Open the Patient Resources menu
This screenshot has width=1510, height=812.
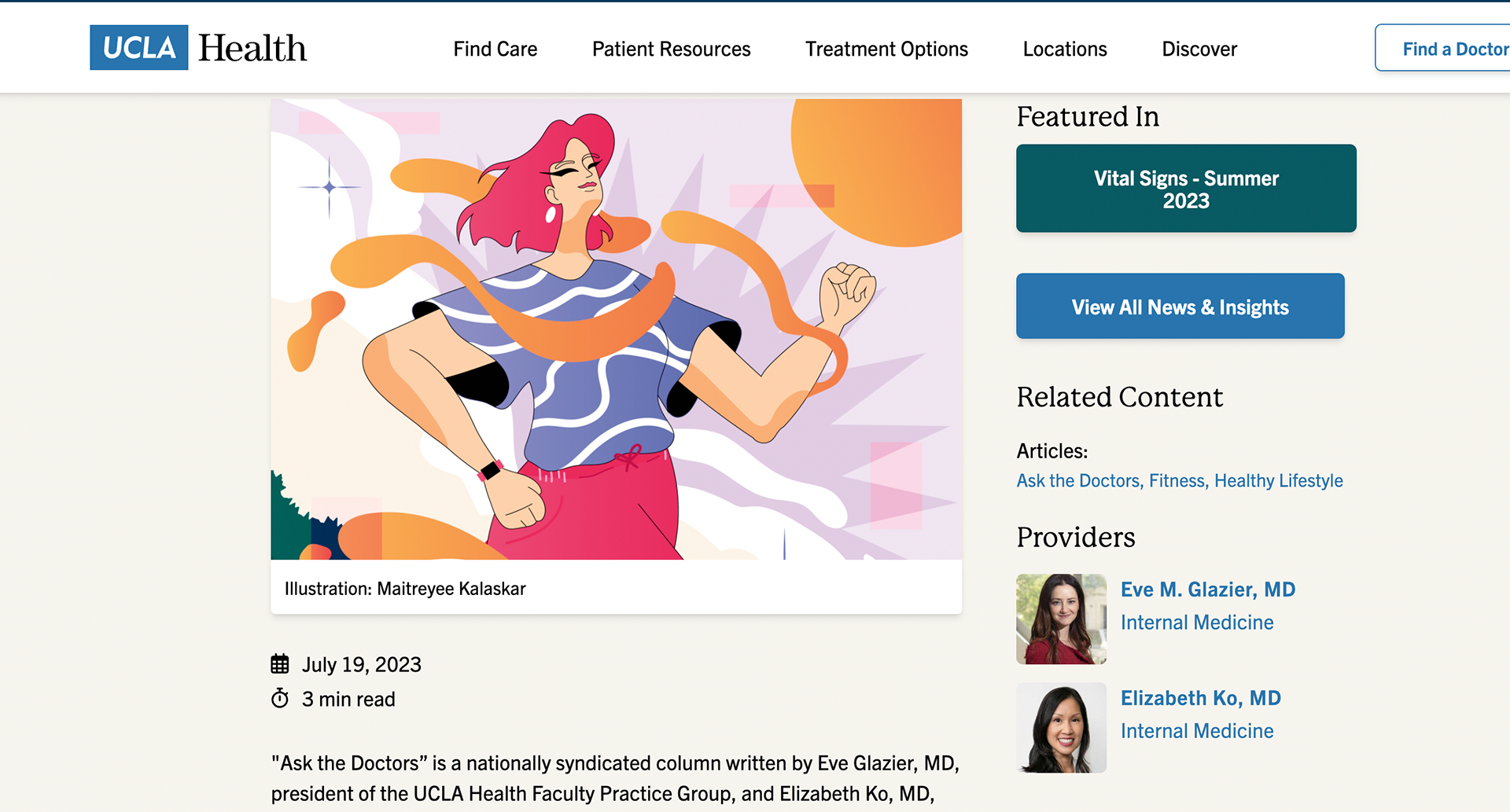point(671,49)
